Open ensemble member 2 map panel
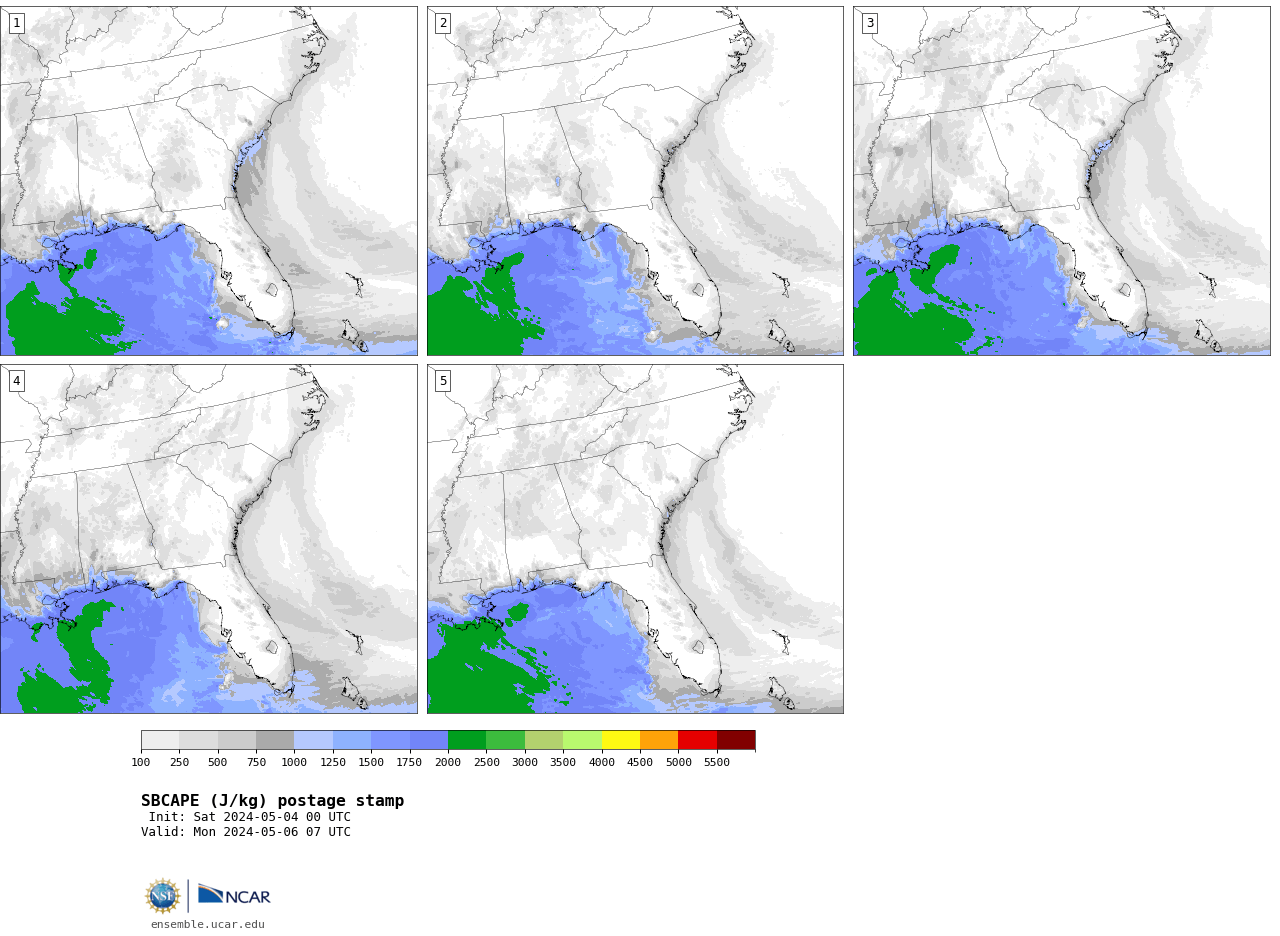 pos(635,181)
